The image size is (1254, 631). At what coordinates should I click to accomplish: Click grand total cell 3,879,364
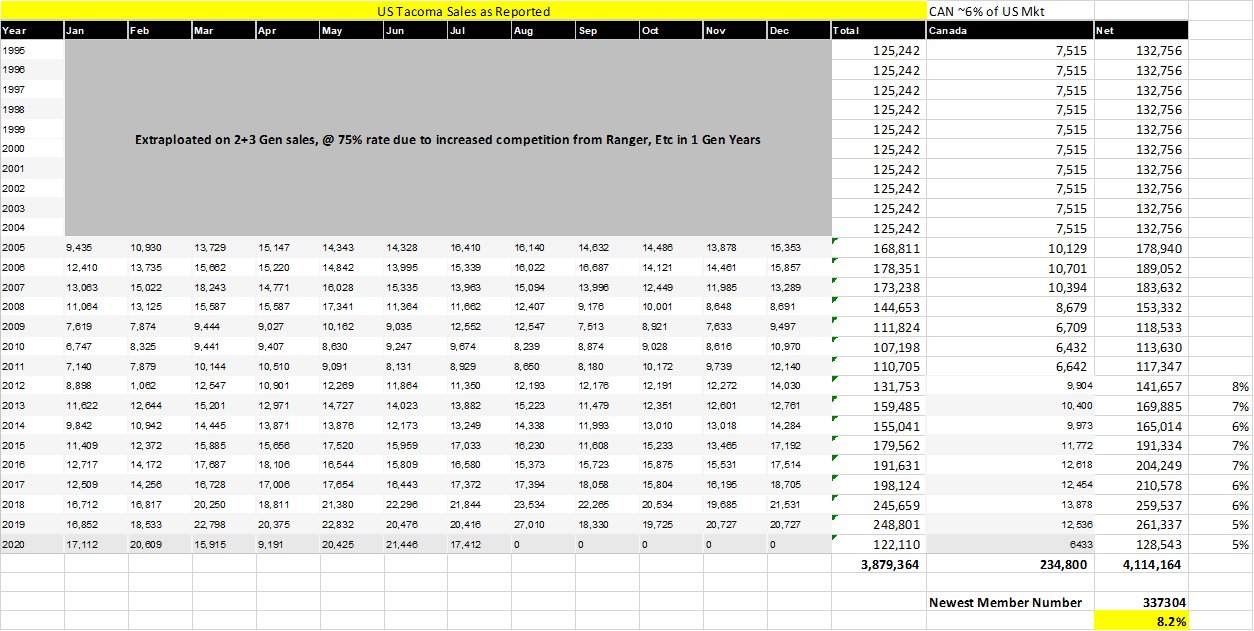click(x=878, y=564)
